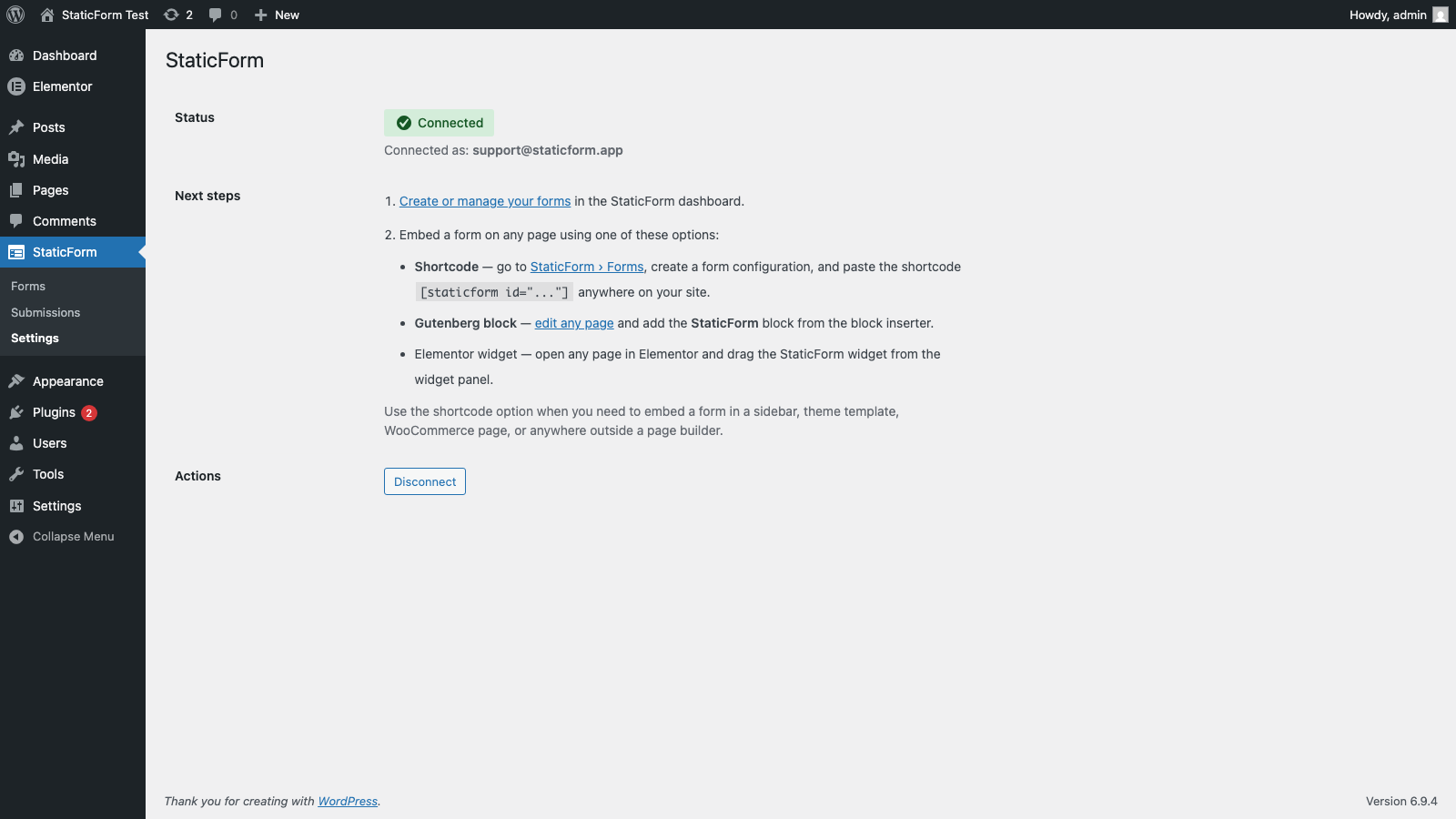Follow the StaticForm › Forms link
The image size is (1456, 819).
587,267
